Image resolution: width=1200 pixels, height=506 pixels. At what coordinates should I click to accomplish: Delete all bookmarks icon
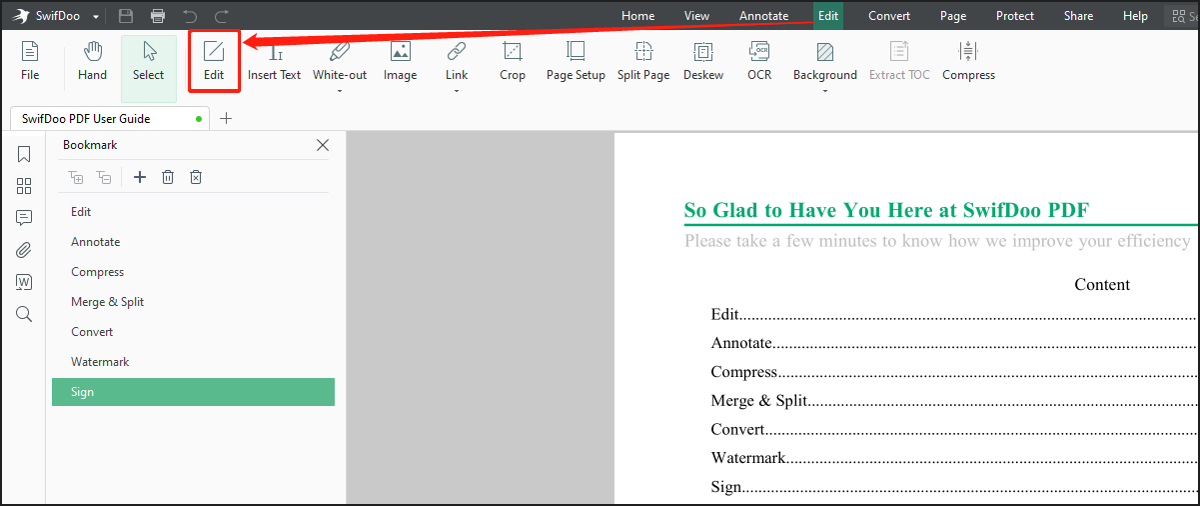(196, 177)
